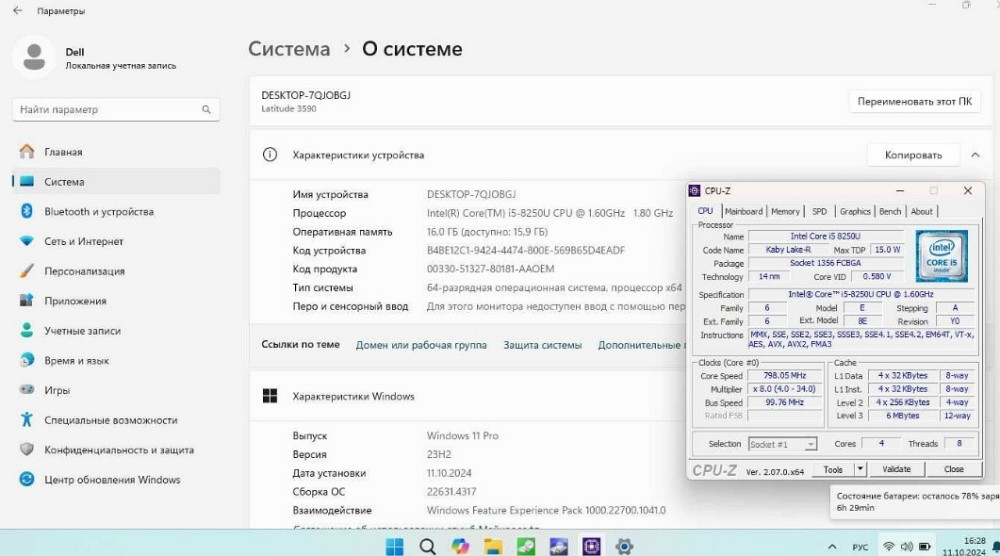Click the Windows 11 Pro edition text

coord(462,436)
